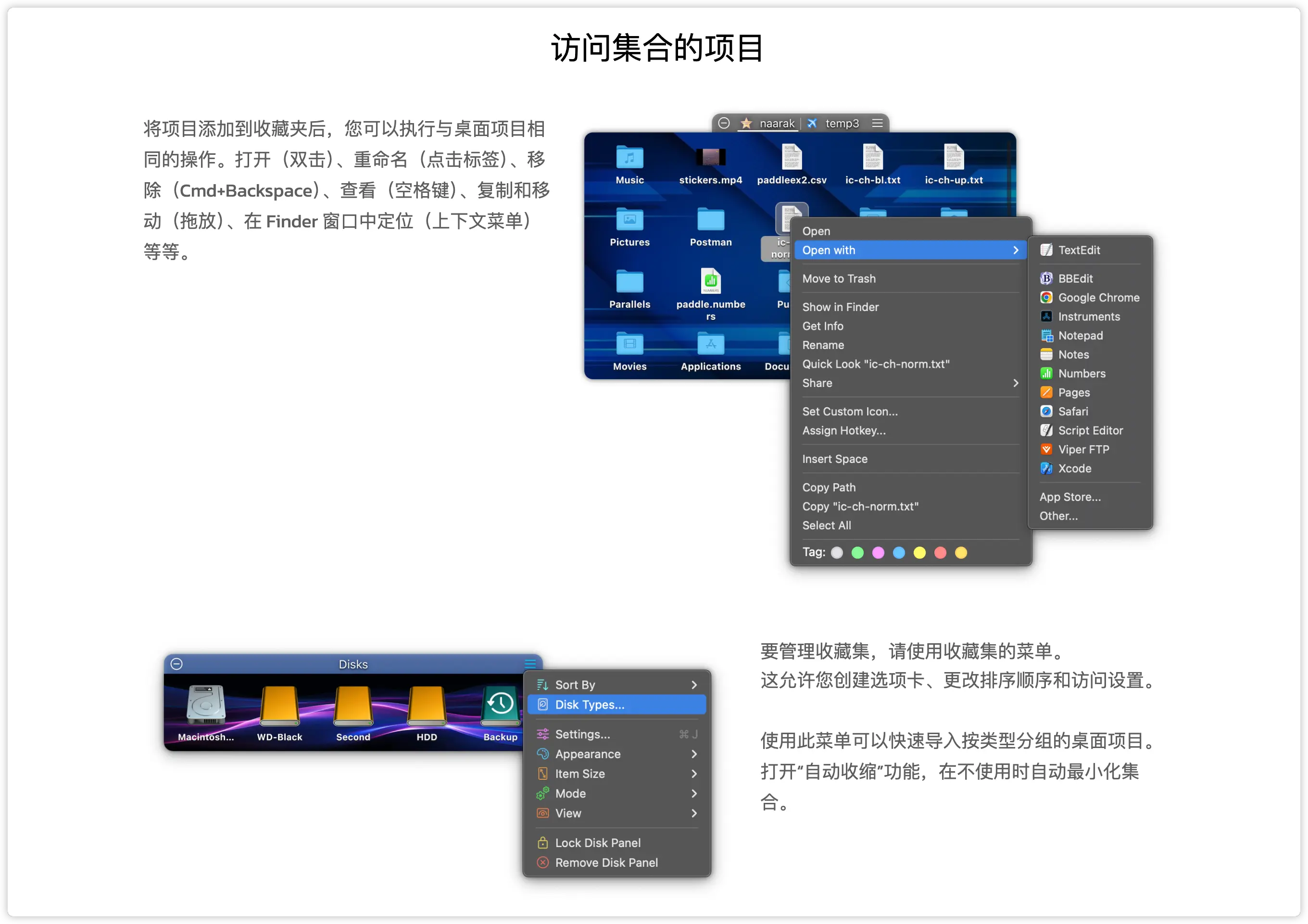Click the Applications folder in collection
The height and width of the screenshot is (924, 1308).
tap(710, 345)
